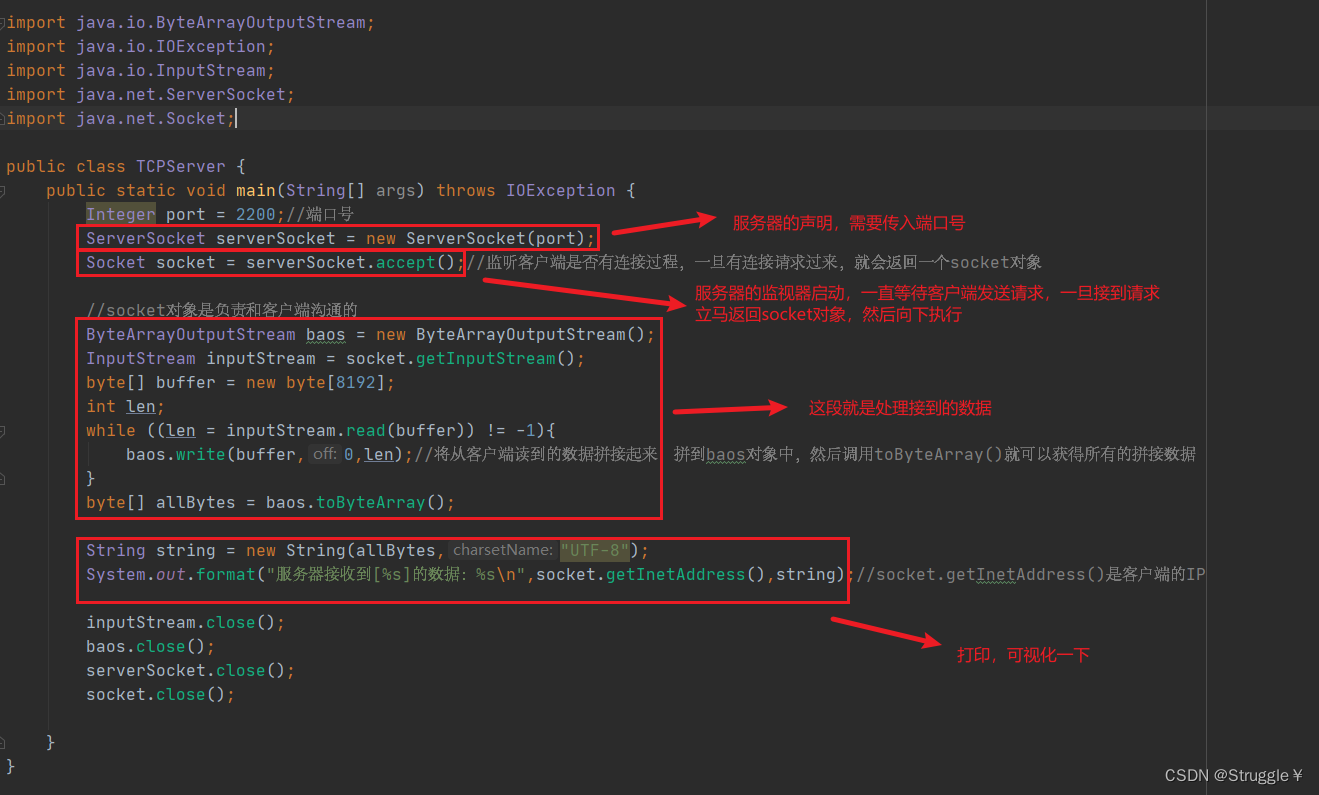Click comment "//将从客户端读到的数据拼接起来"

tap(537, 454)
